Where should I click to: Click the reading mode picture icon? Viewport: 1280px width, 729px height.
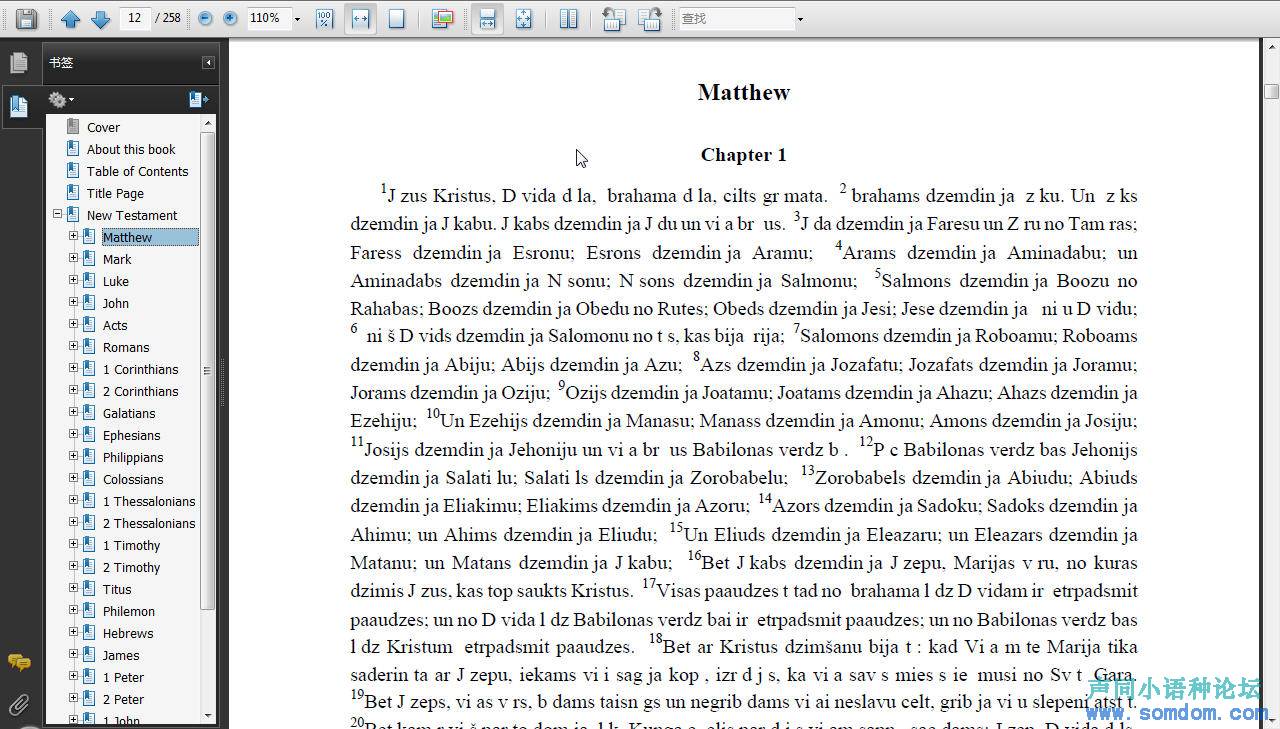click(443, 18)
